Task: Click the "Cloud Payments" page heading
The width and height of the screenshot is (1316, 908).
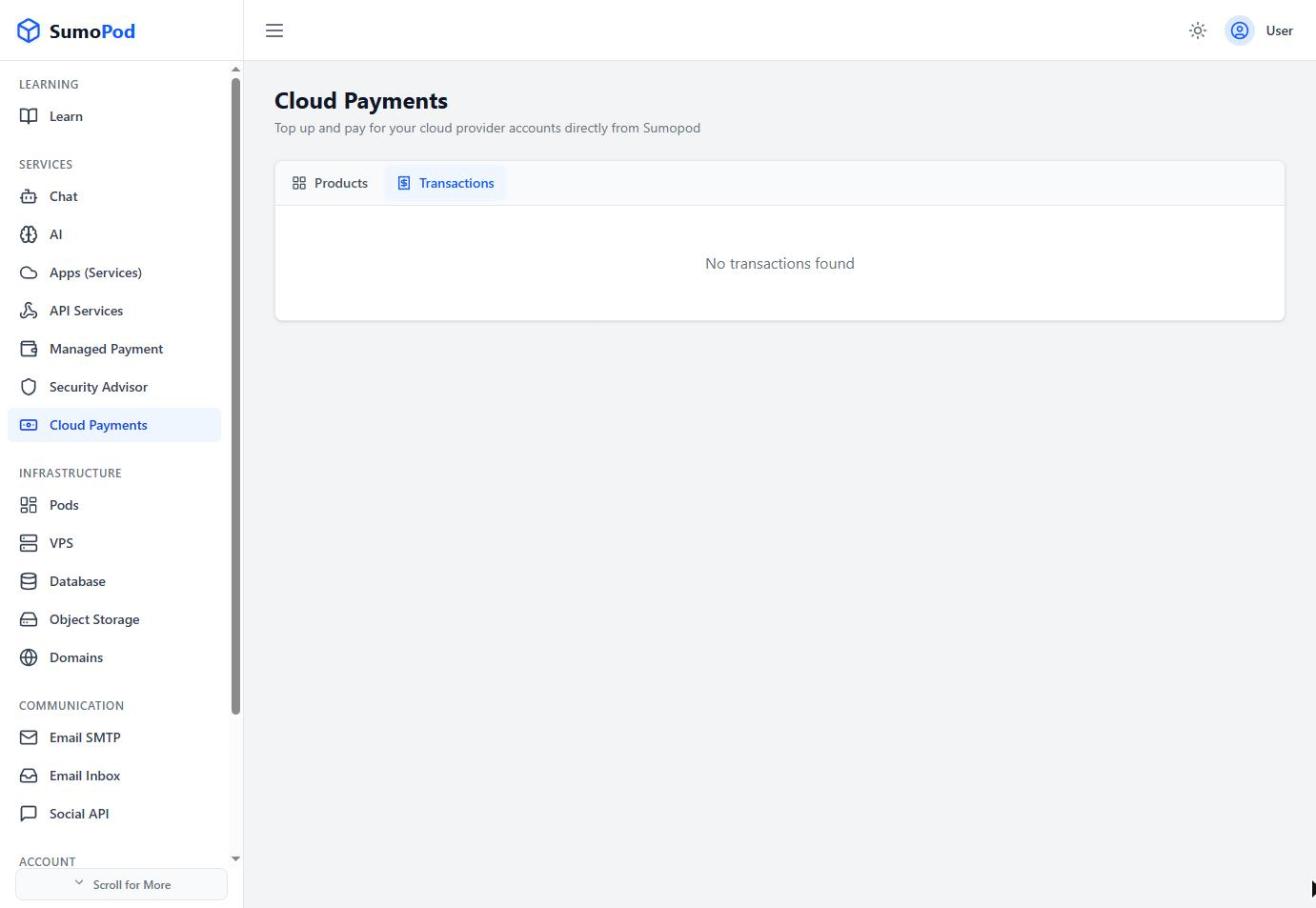Action: [x=361, y=101]
